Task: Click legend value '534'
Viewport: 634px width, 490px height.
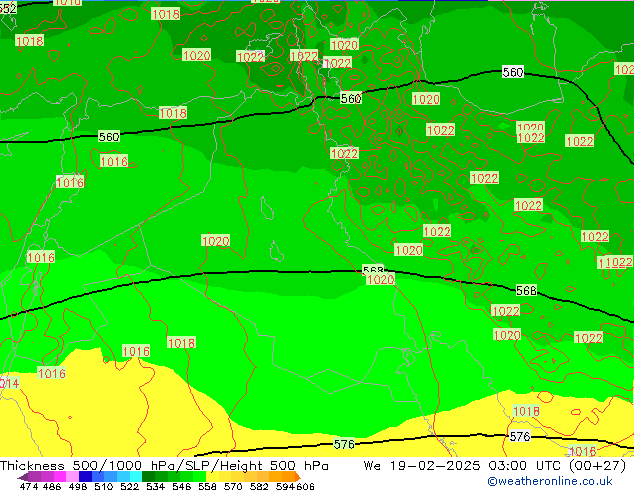Action: click(155, 486)
